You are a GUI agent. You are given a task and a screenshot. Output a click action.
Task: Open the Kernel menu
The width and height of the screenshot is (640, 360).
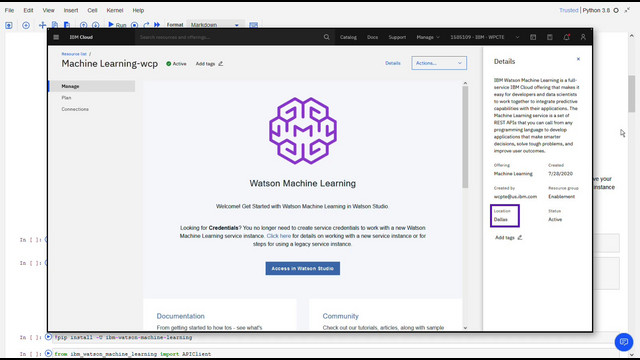coord(115,10)
